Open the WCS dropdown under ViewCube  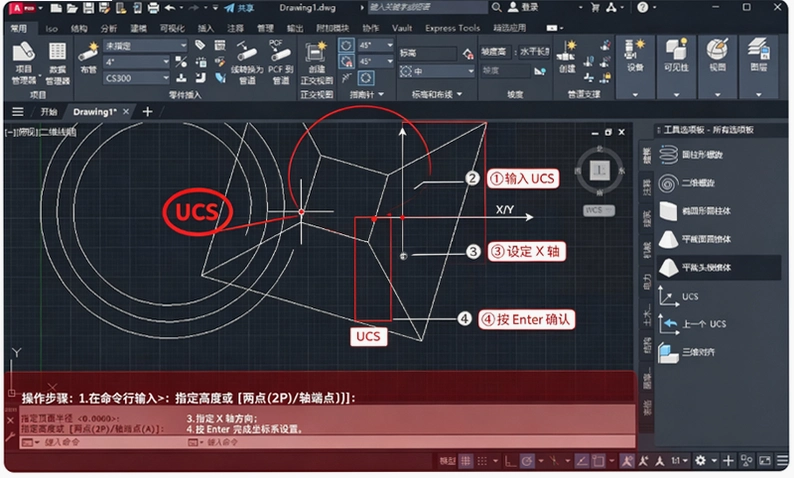[x=599, y=210]
